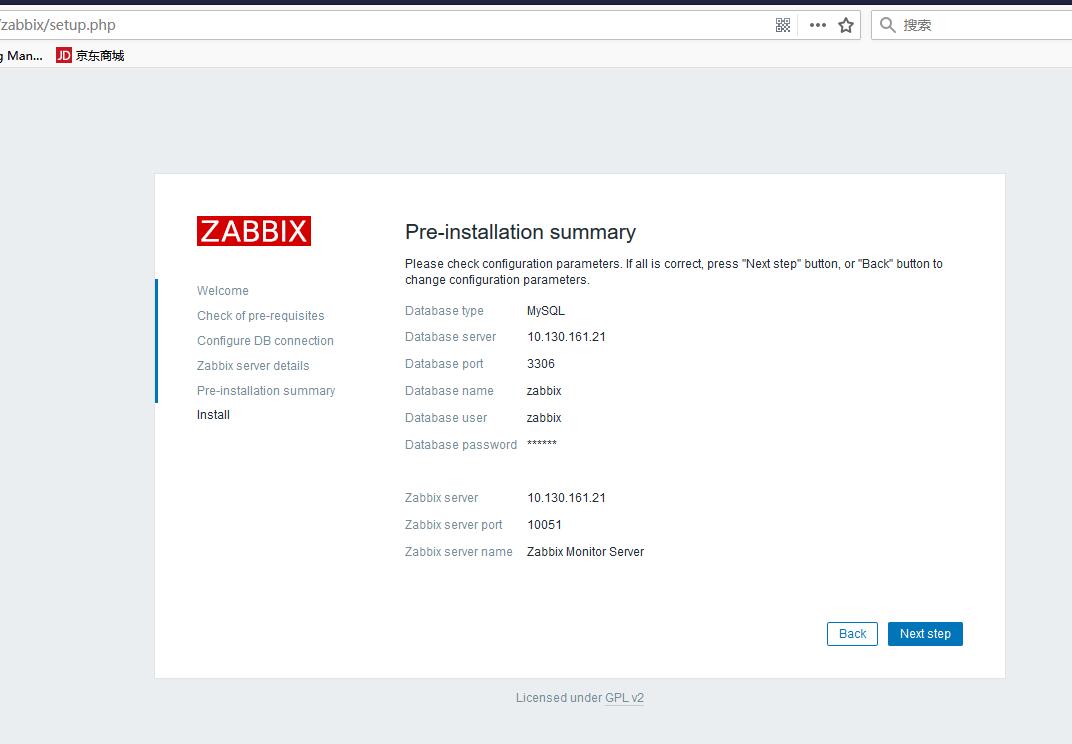
Task: Select Pre-installation summary sidebar step
Action: click(x=266, y=390)
